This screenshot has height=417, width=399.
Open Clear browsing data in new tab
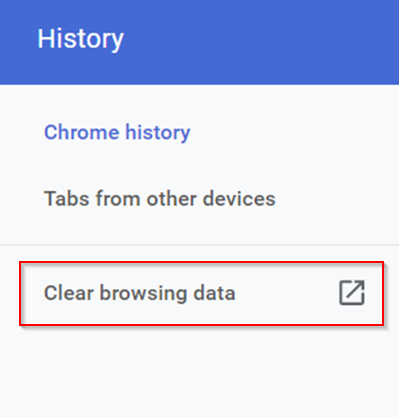tap(201, 293)
